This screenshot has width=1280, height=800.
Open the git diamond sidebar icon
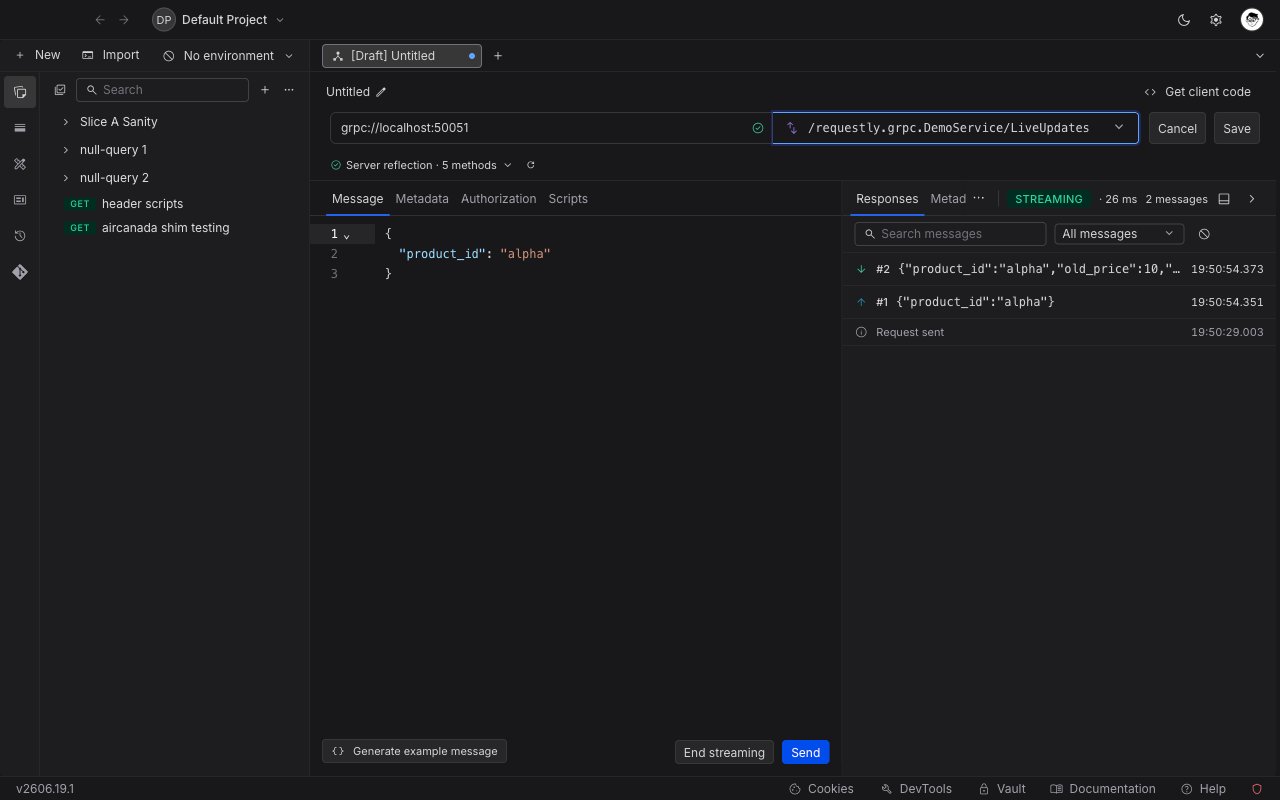click(20, 272)
